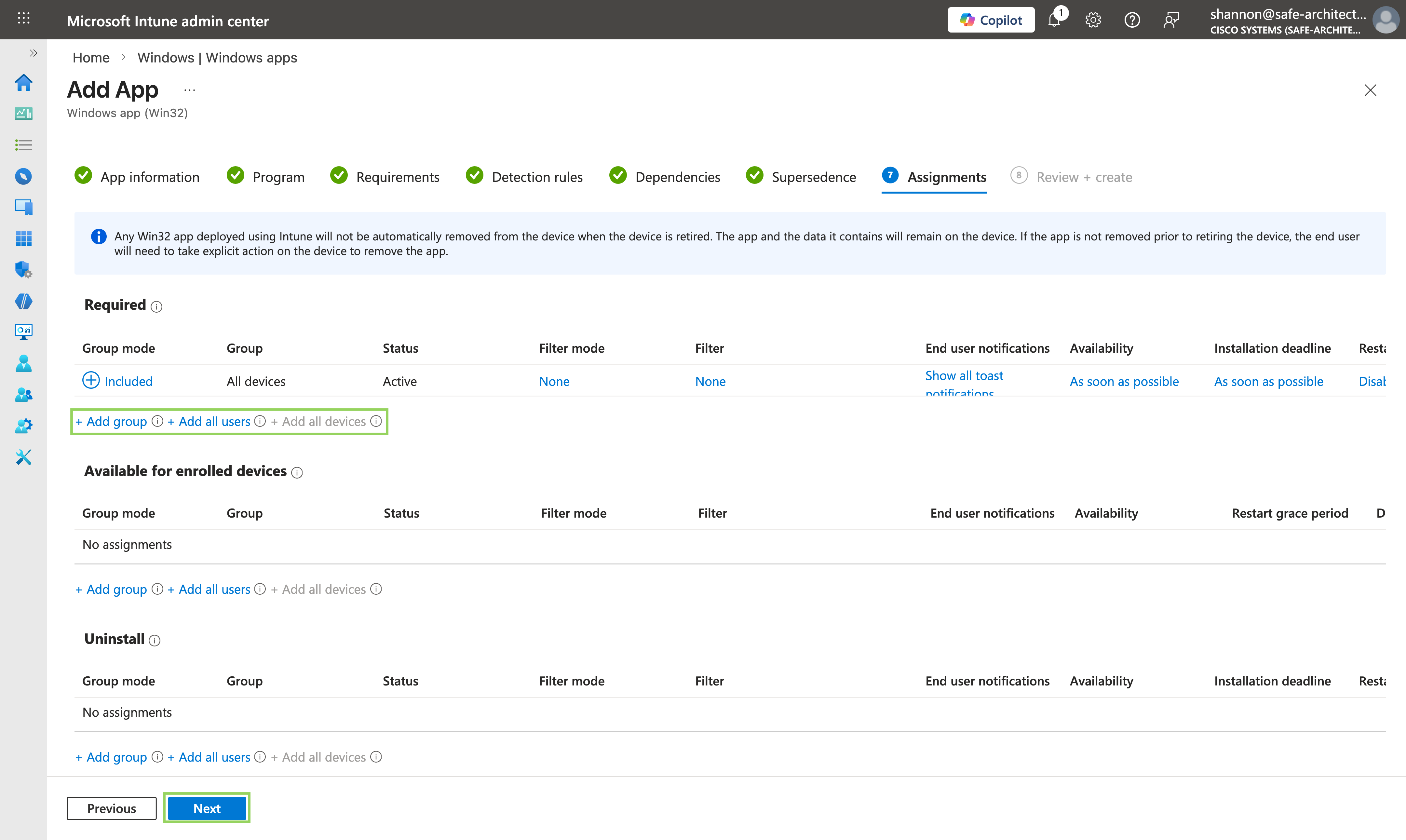
Task: Edit Show all toast notifications setting
Action: click(964, 383)
